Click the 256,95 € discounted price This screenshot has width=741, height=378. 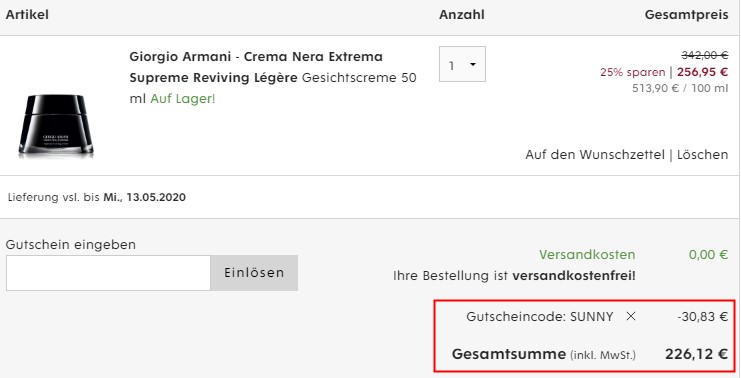tap(702, 72)
